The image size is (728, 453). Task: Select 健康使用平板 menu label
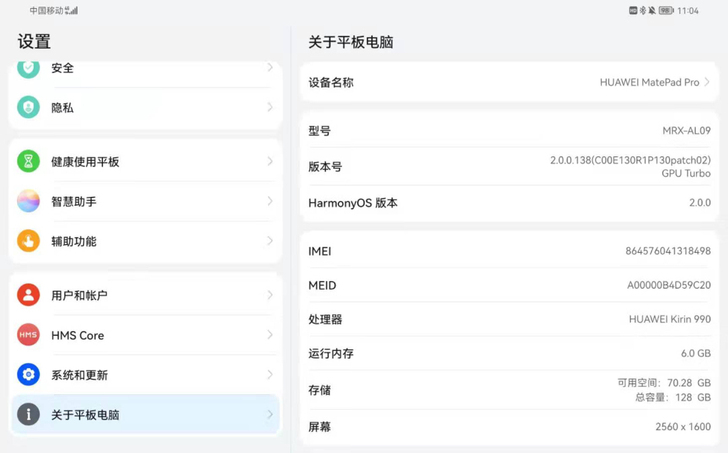coord(85,162)
